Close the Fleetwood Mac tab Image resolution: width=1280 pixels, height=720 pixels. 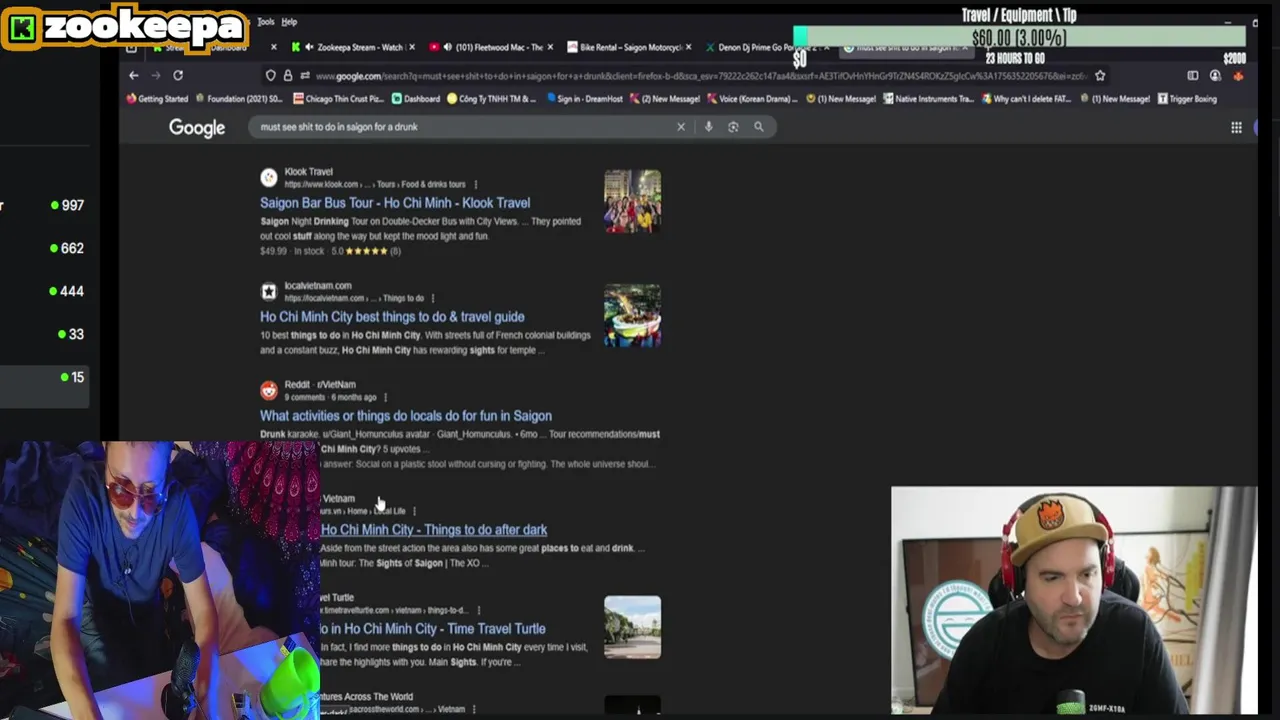tap(552, 47)
